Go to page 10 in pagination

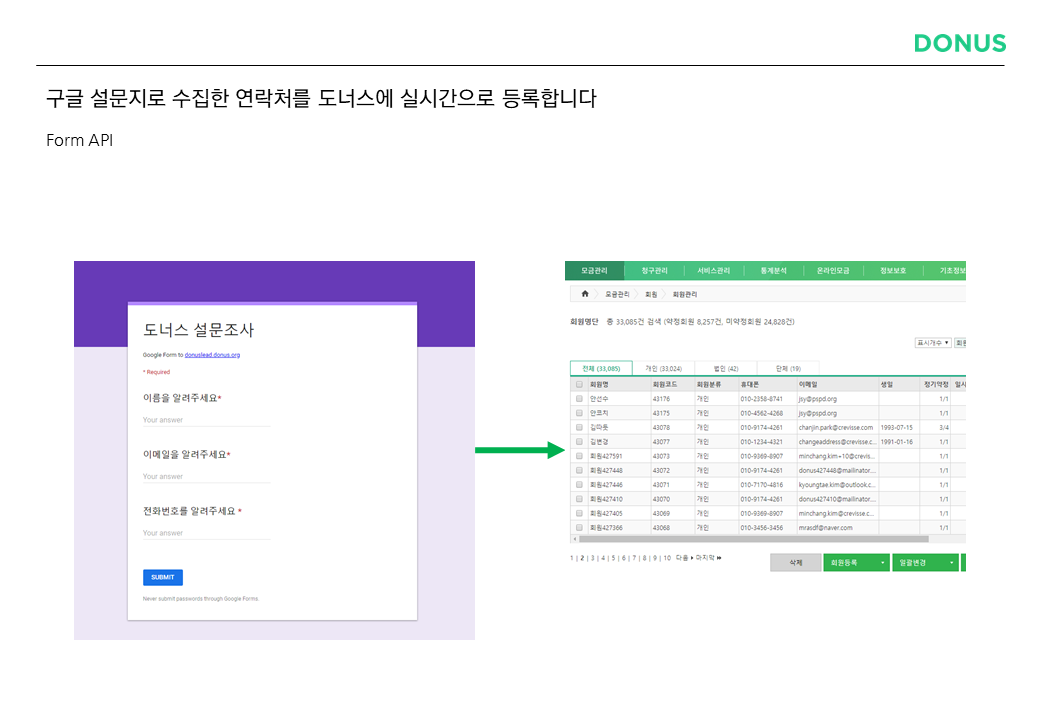[667, 558]
